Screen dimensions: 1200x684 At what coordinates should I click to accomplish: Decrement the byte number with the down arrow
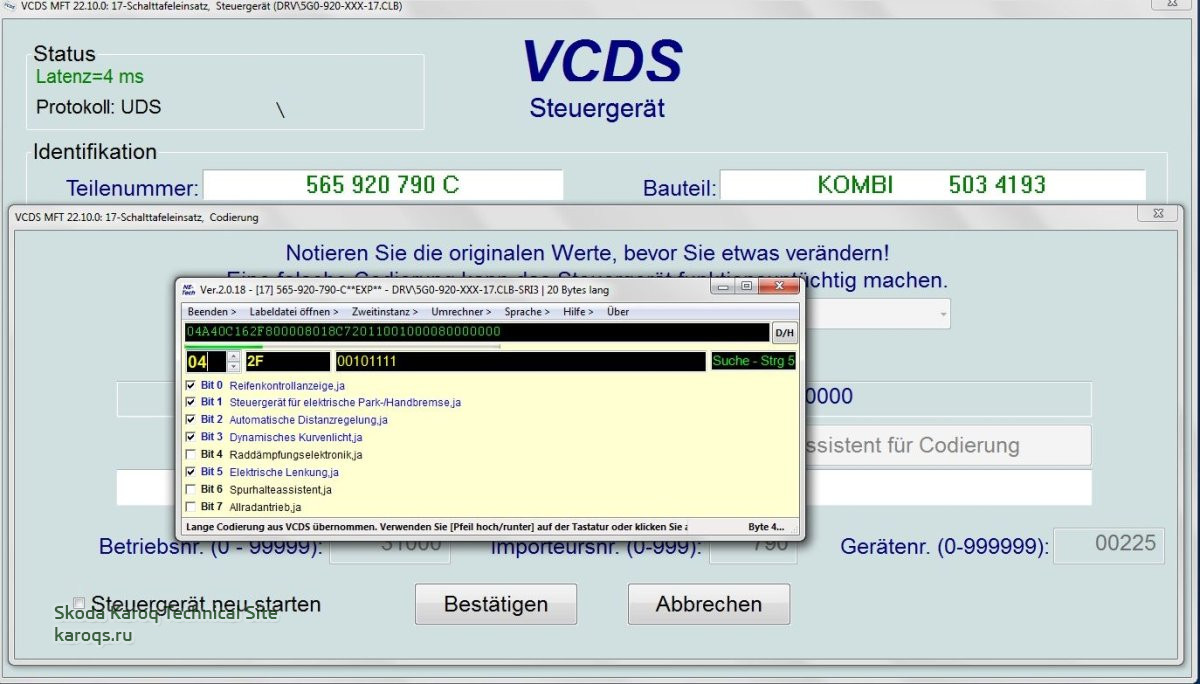pos(234,367)
